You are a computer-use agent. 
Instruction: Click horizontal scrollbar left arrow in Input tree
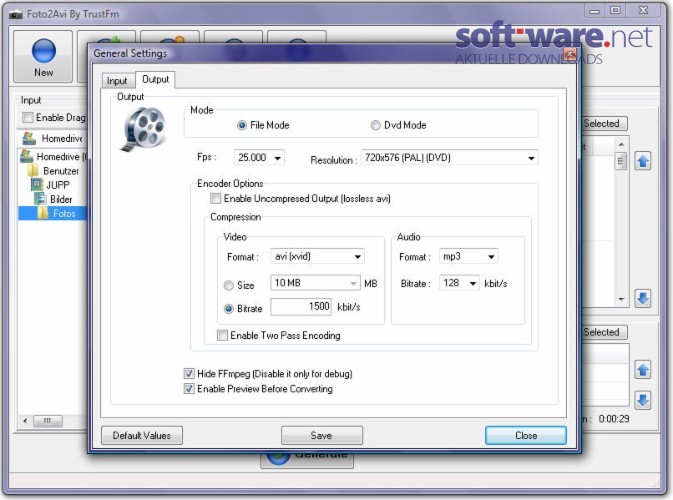point(25,421)
